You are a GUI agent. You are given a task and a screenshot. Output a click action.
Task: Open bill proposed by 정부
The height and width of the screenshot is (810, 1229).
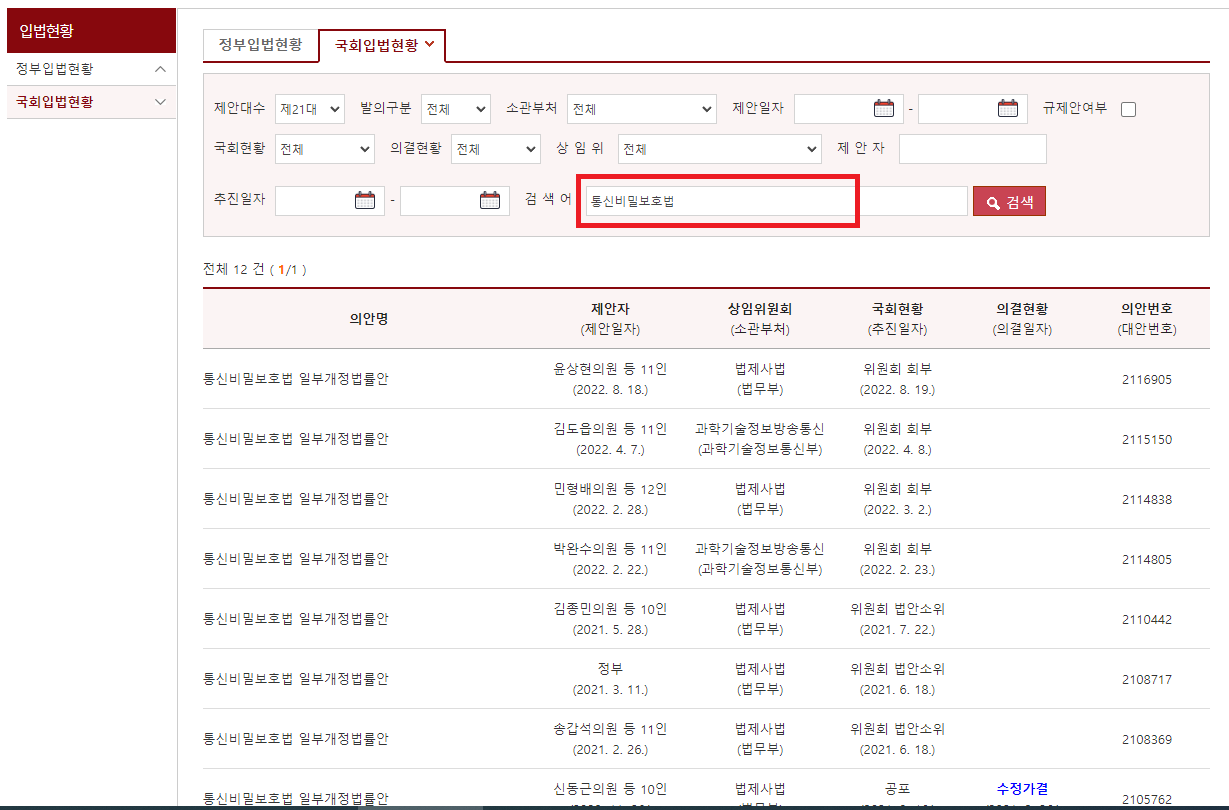[x=296, y=679]
